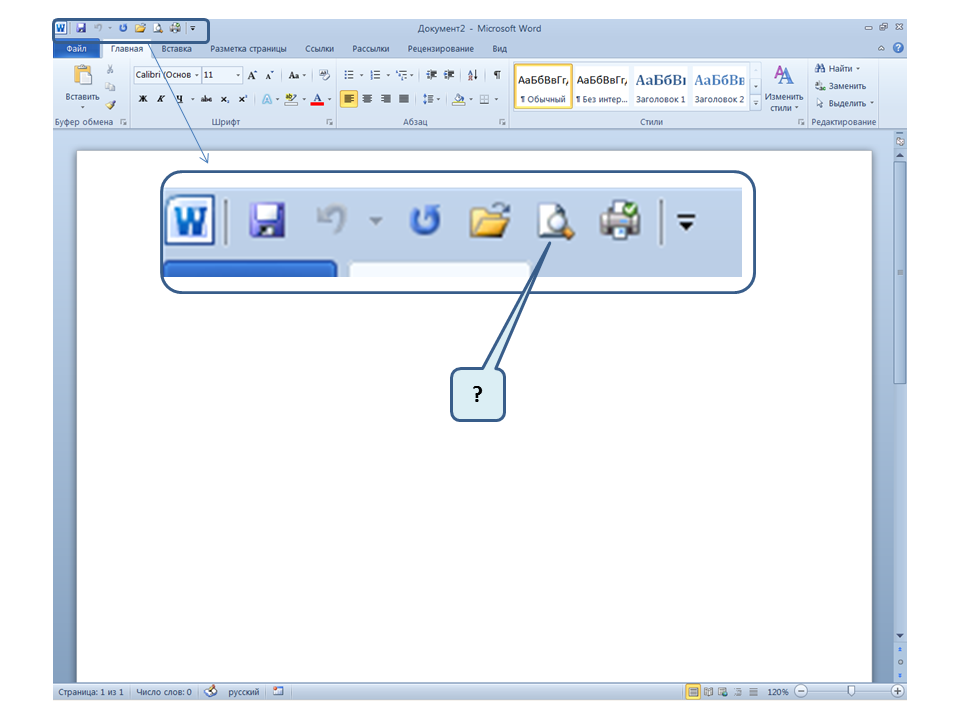Click the Заменить button
Viewport: 960px width, 720px height.
pos(846,86)
